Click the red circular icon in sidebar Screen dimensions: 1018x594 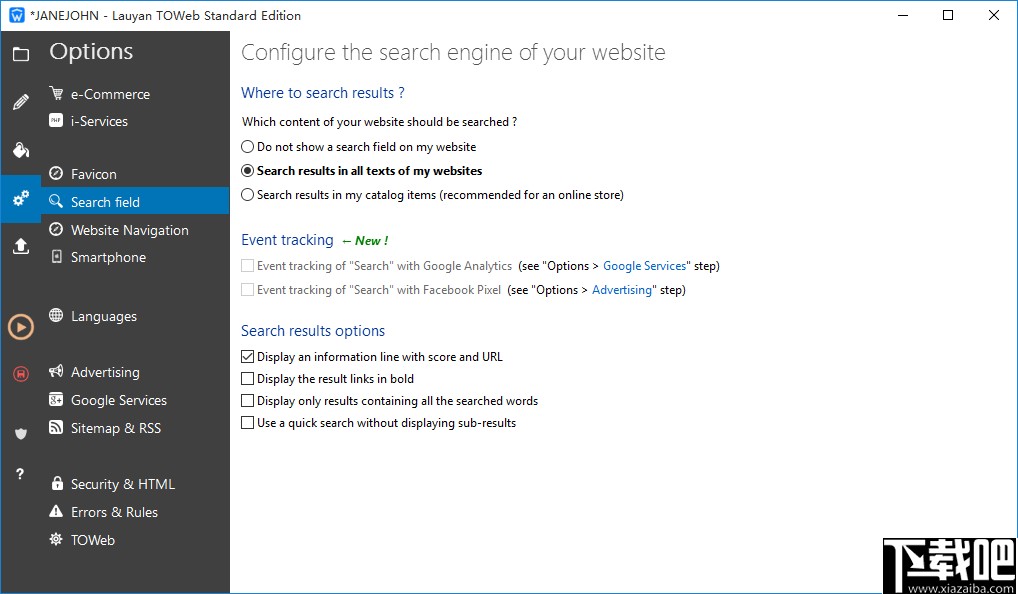tap(20, 373)
